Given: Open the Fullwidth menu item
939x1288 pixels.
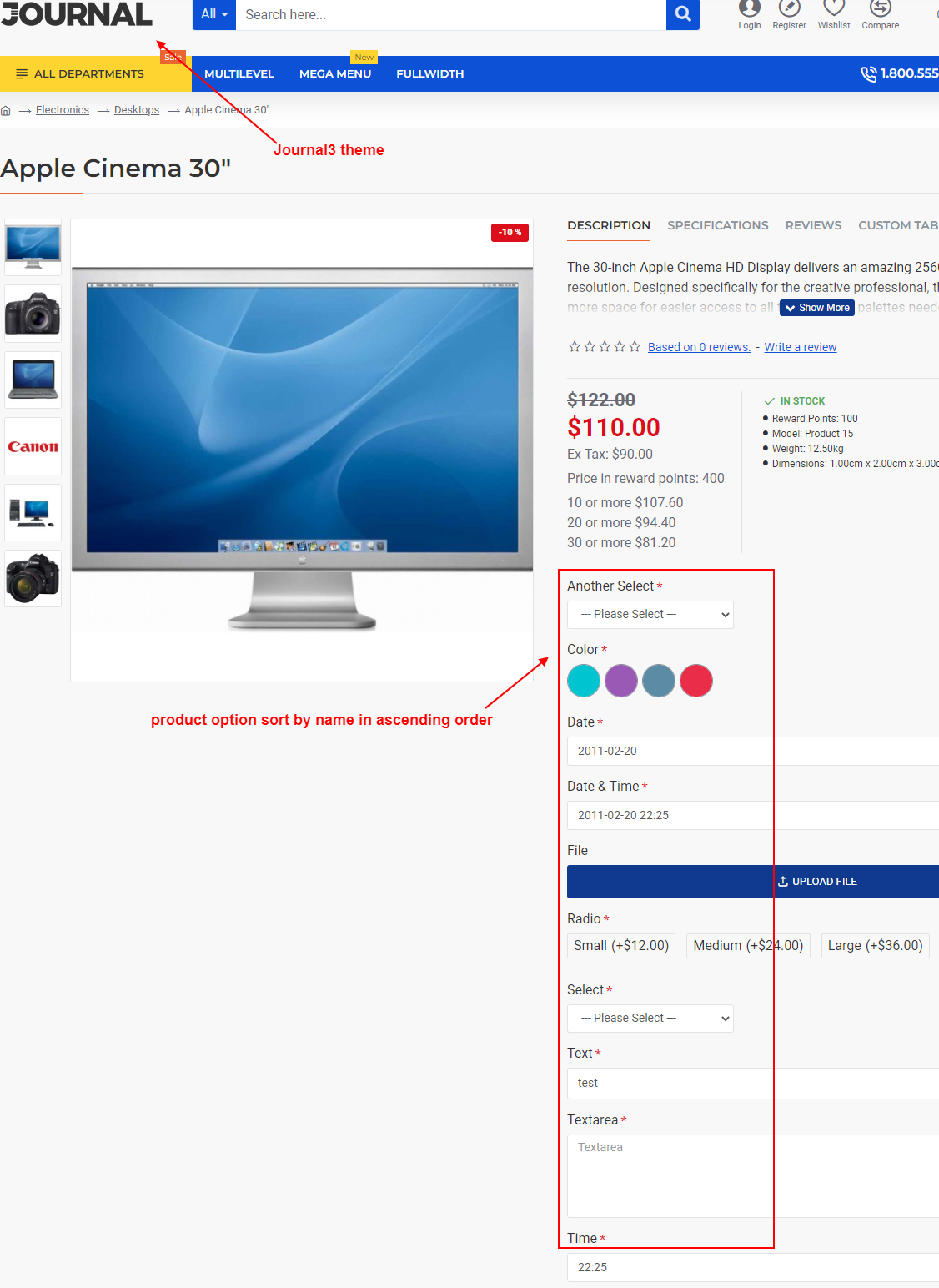Looking at the screenshot, I should coord(430,73).
